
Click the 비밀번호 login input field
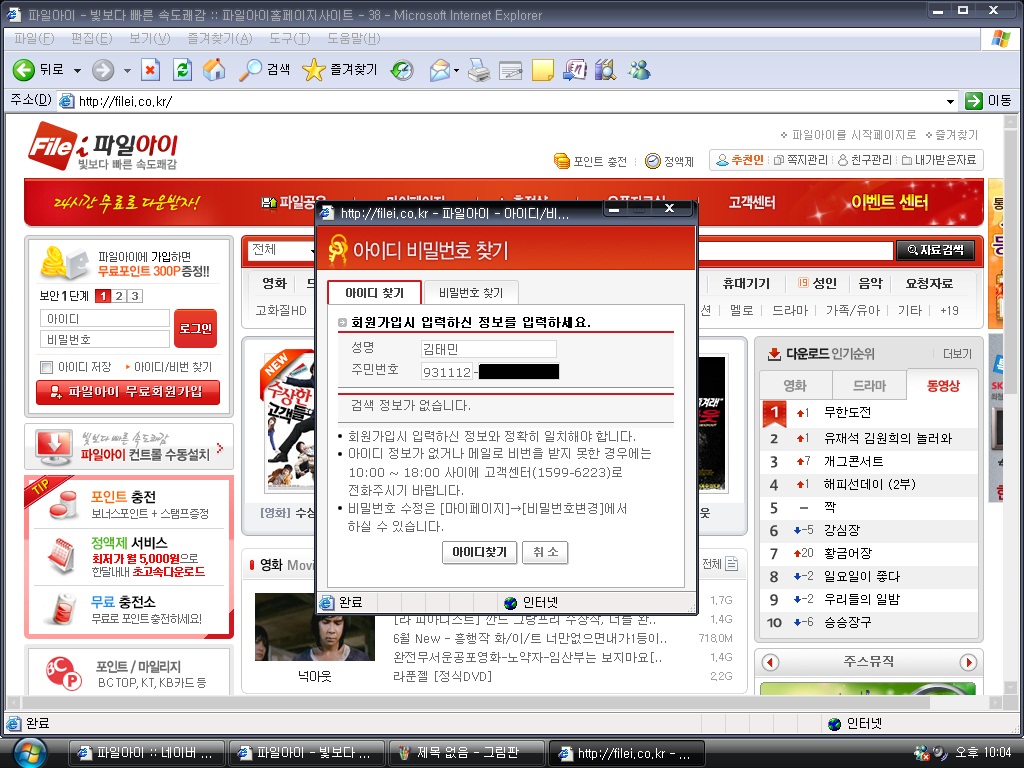click(x=104, y=339)
